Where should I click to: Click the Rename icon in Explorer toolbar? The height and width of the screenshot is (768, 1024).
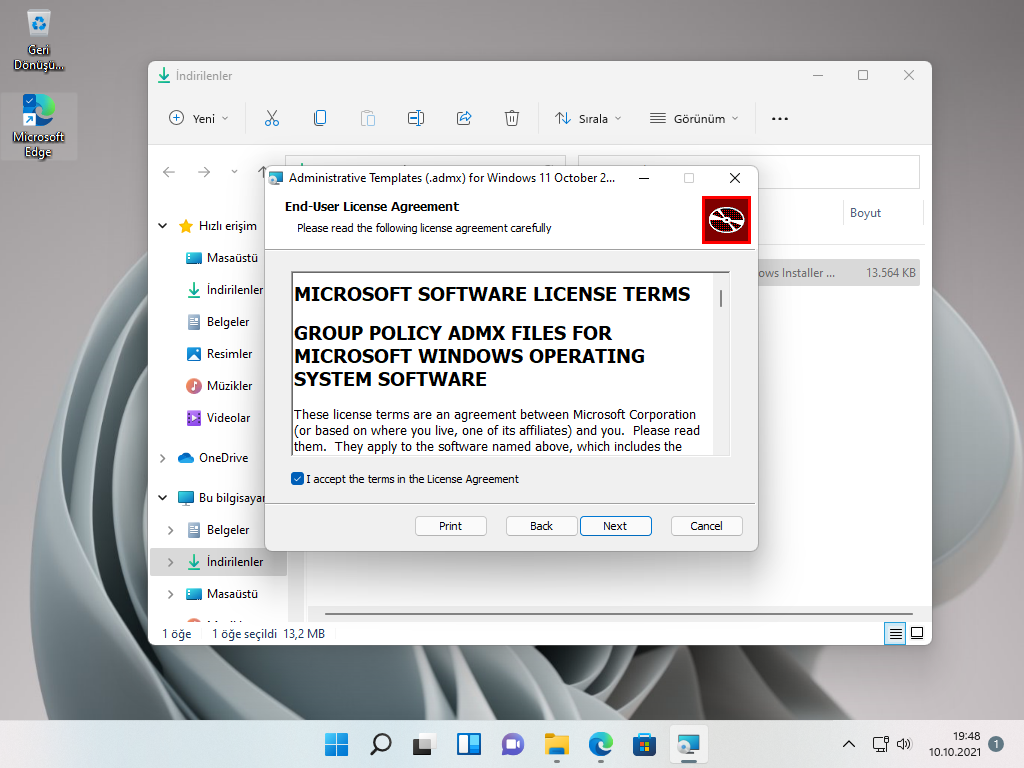(416, 118)
